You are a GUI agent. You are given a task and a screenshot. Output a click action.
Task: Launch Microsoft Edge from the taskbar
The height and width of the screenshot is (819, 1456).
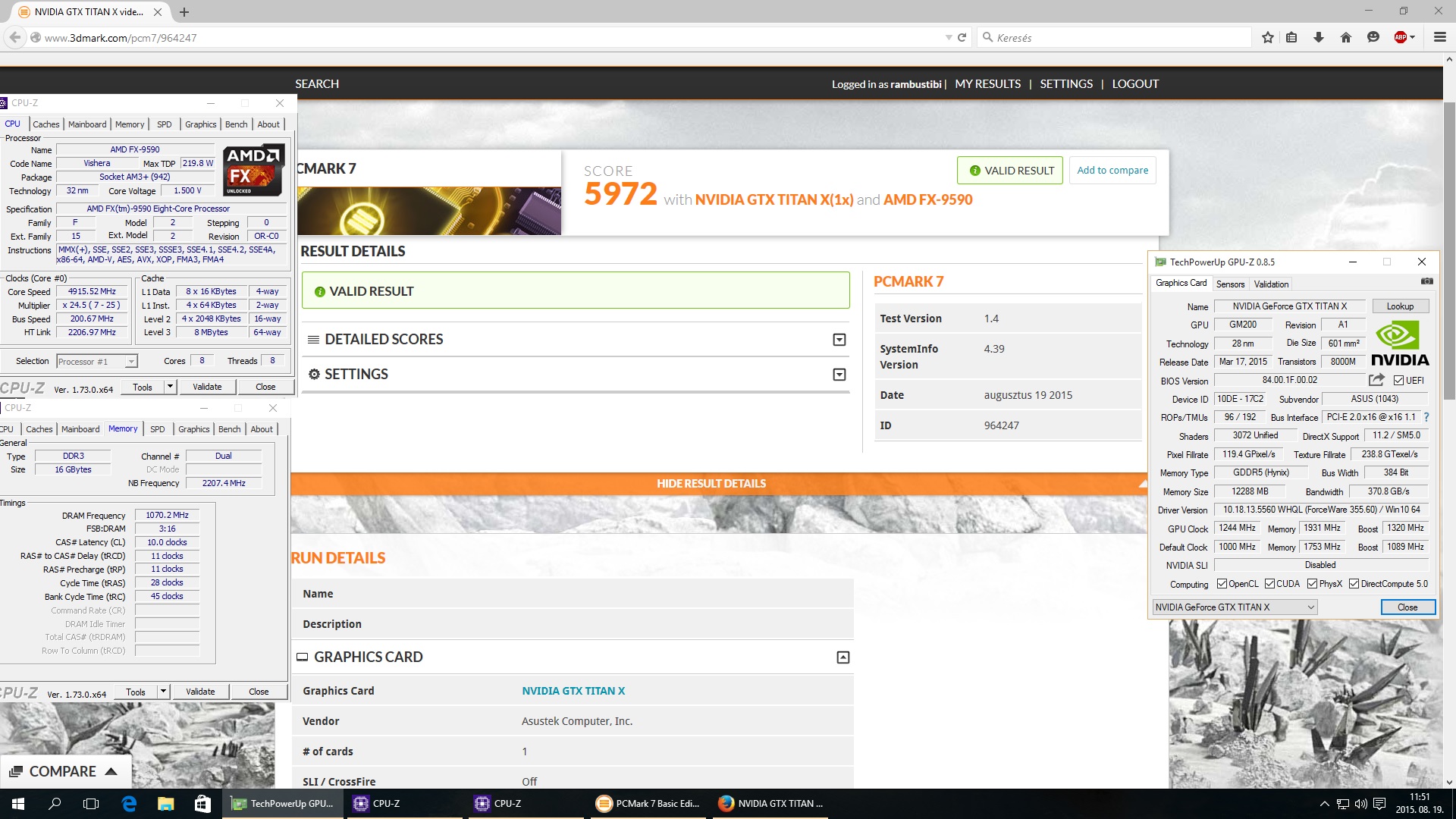pyautogui.click(x=129, y=804)
